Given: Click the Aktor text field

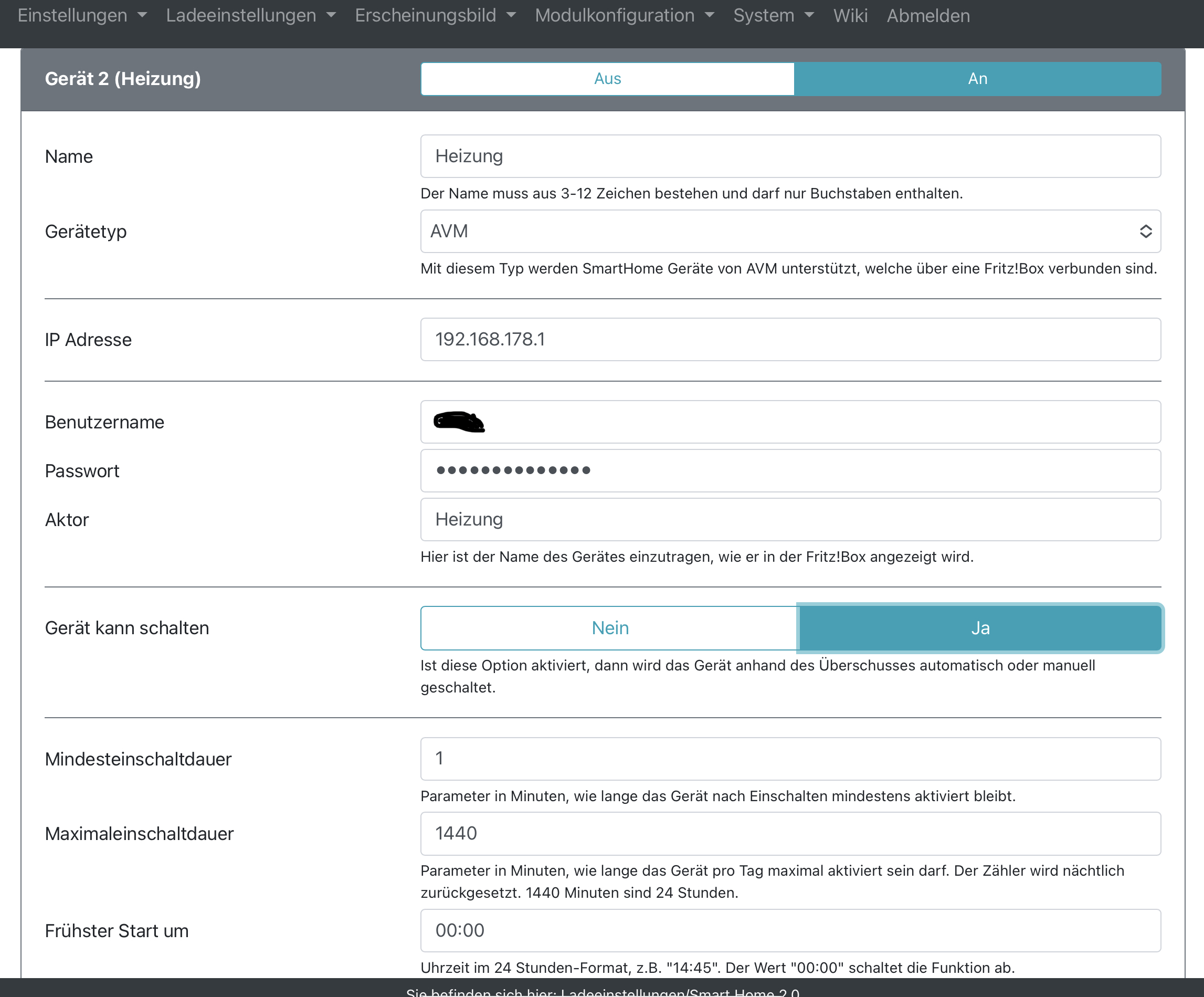Looking at the screenshot, I should 790,519.
